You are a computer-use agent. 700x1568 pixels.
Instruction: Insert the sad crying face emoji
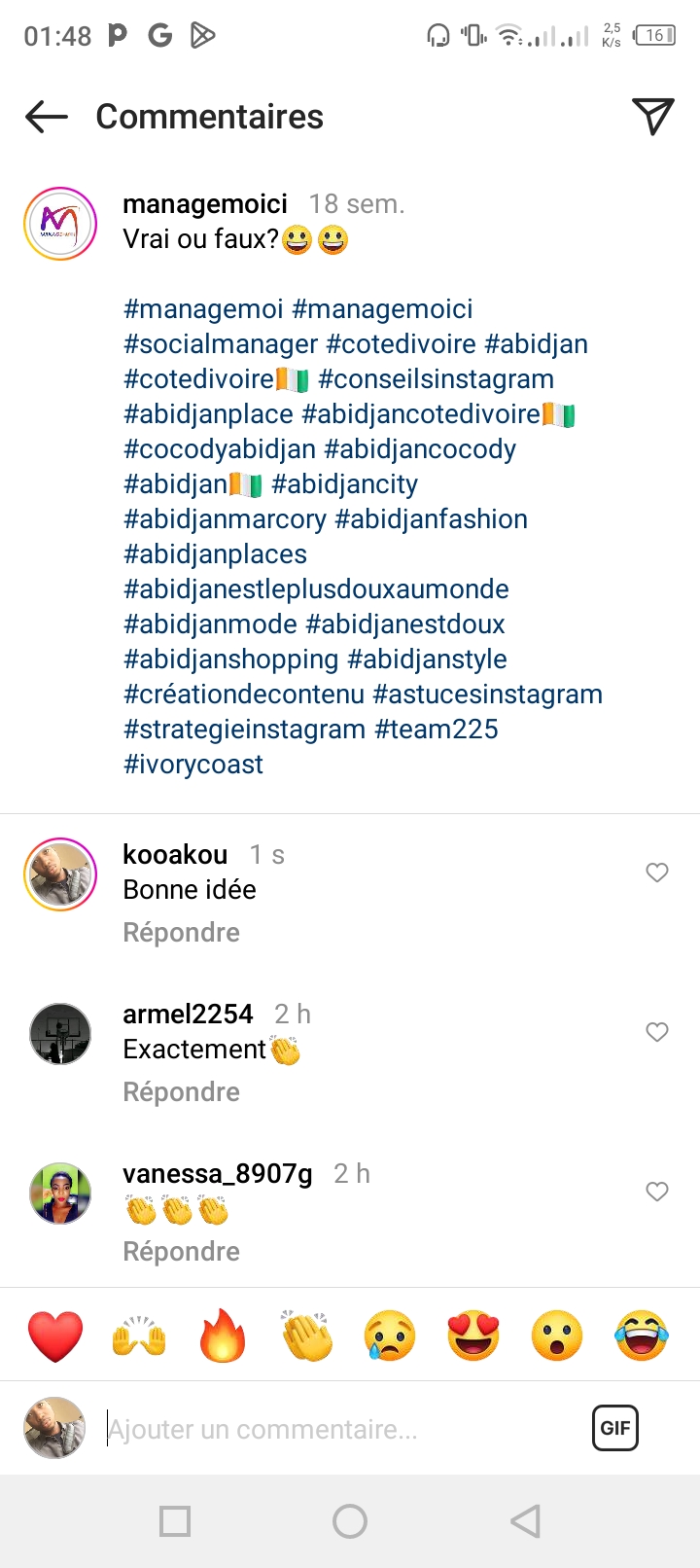(390, 1336)
